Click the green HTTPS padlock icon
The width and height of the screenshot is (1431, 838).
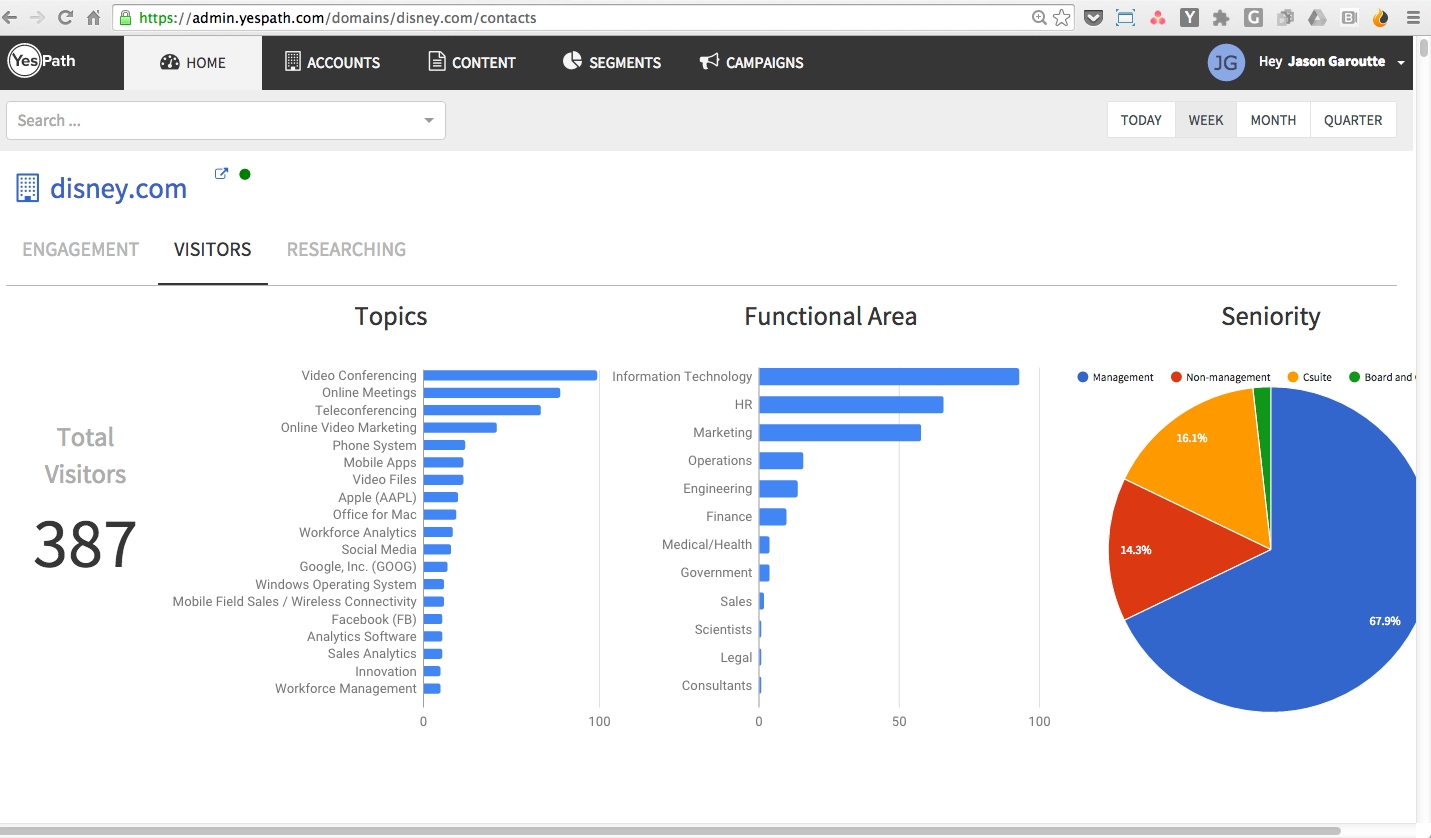tap(125, 17)
